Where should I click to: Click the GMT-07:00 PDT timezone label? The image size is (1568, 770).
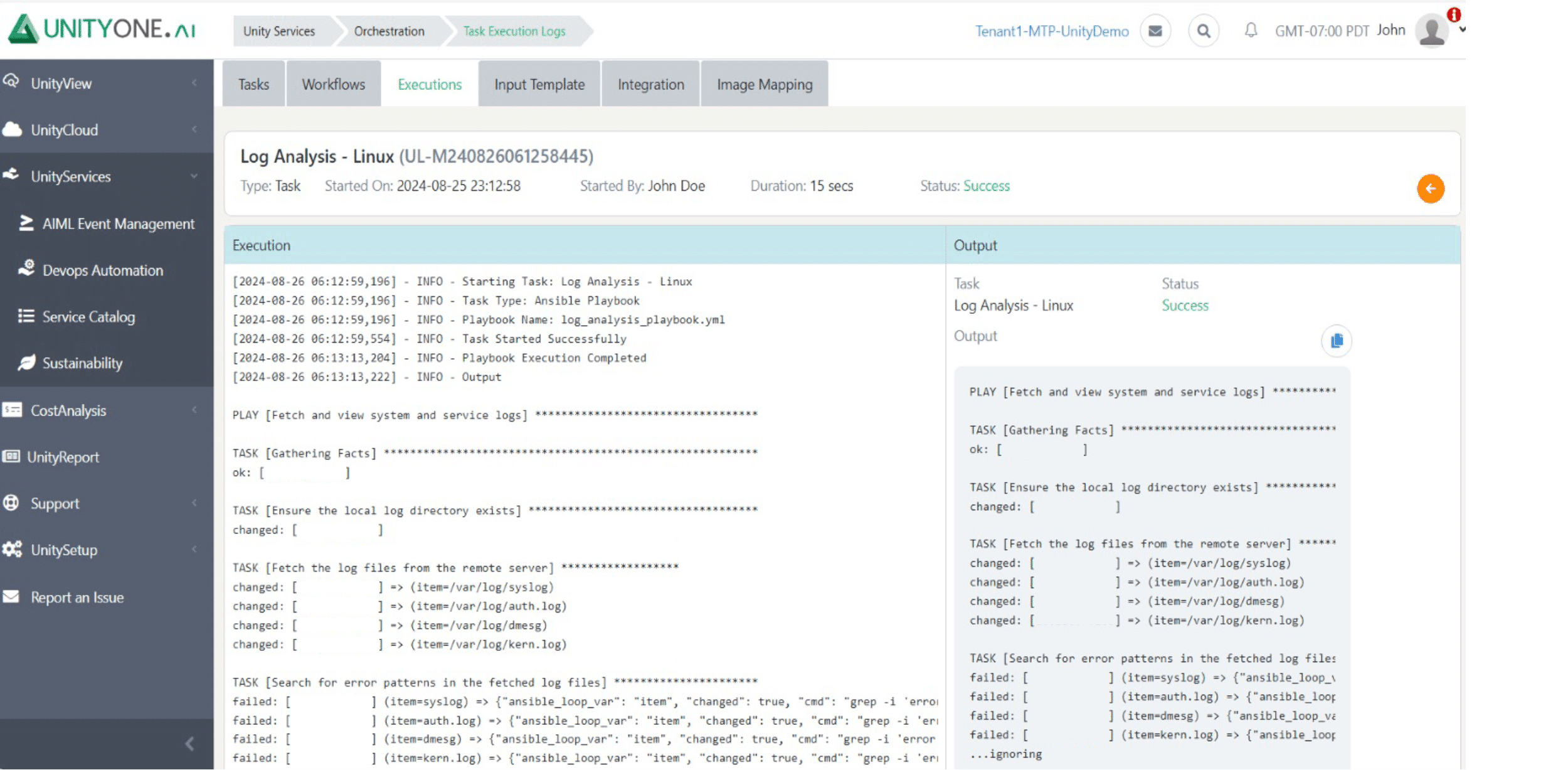tap(1322, 31)
